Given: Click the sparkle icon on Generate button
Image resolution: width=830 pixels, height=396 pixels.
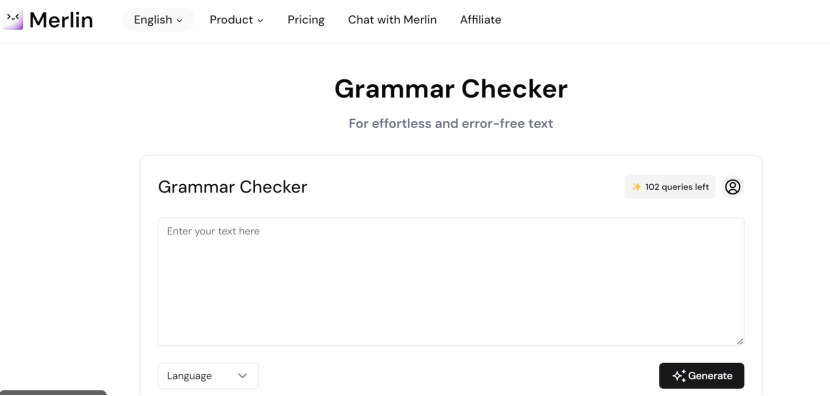Looking at the screenshot, I should [679, 376].
